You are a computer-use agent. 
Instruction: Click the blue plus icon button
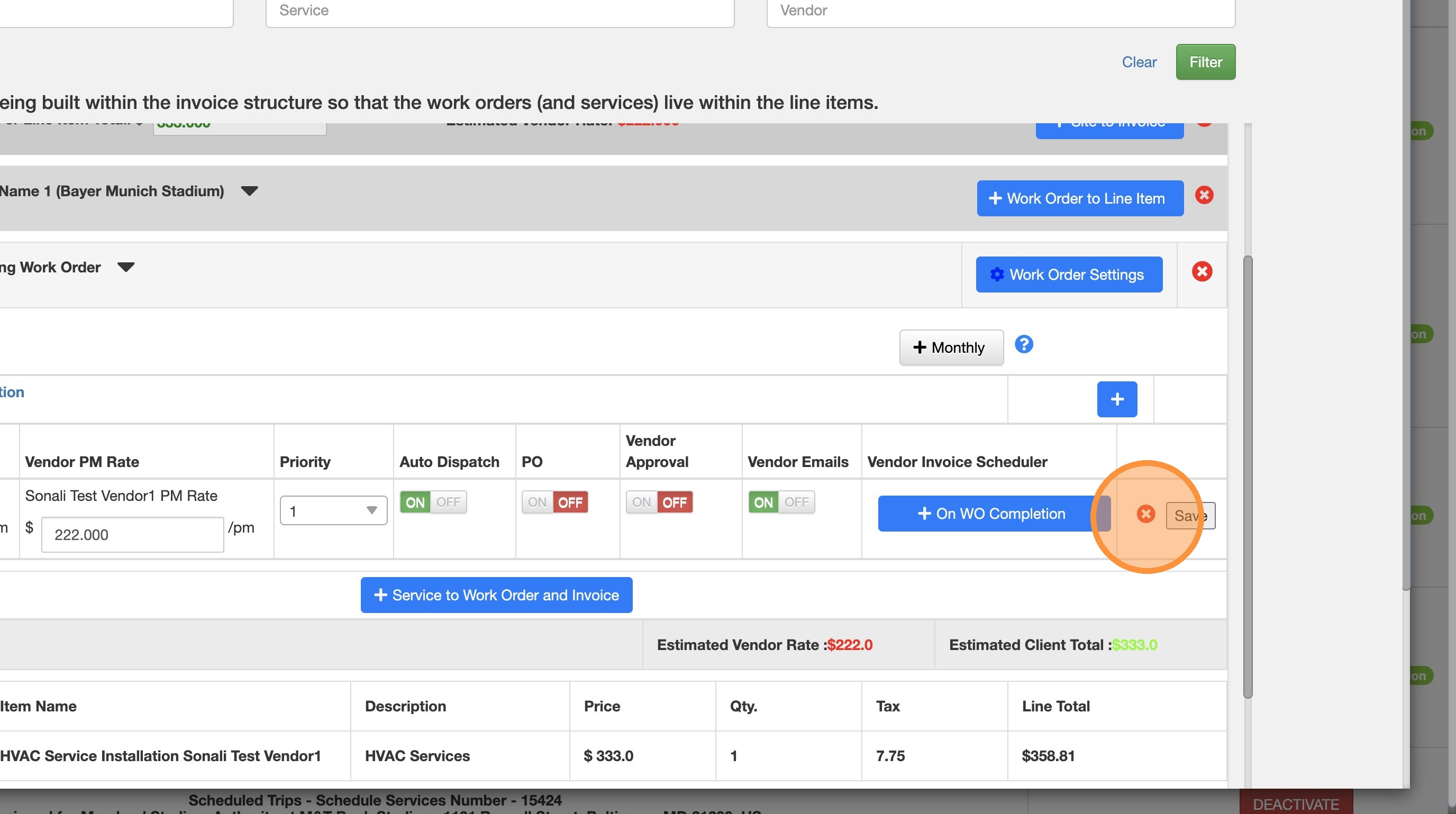click(1116, 399)
